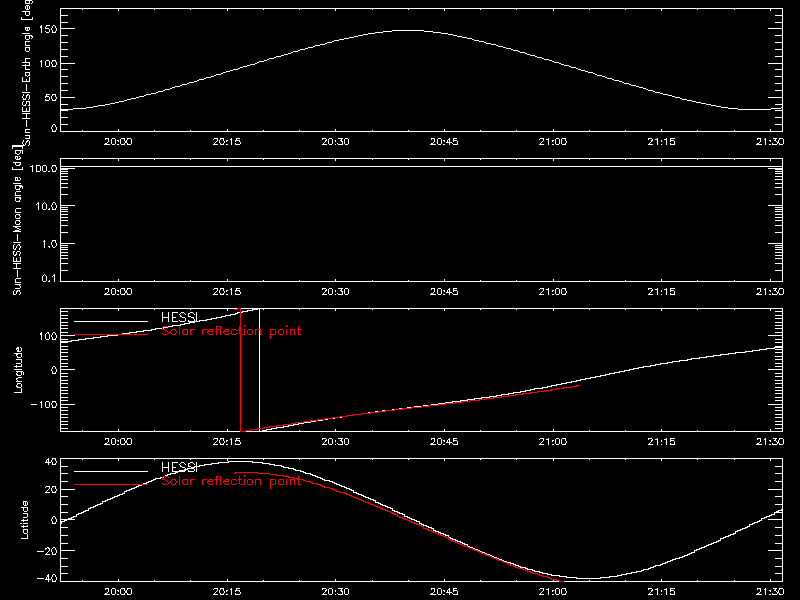Click 20:00 time label under Earth angle plot

pos(118,141)
